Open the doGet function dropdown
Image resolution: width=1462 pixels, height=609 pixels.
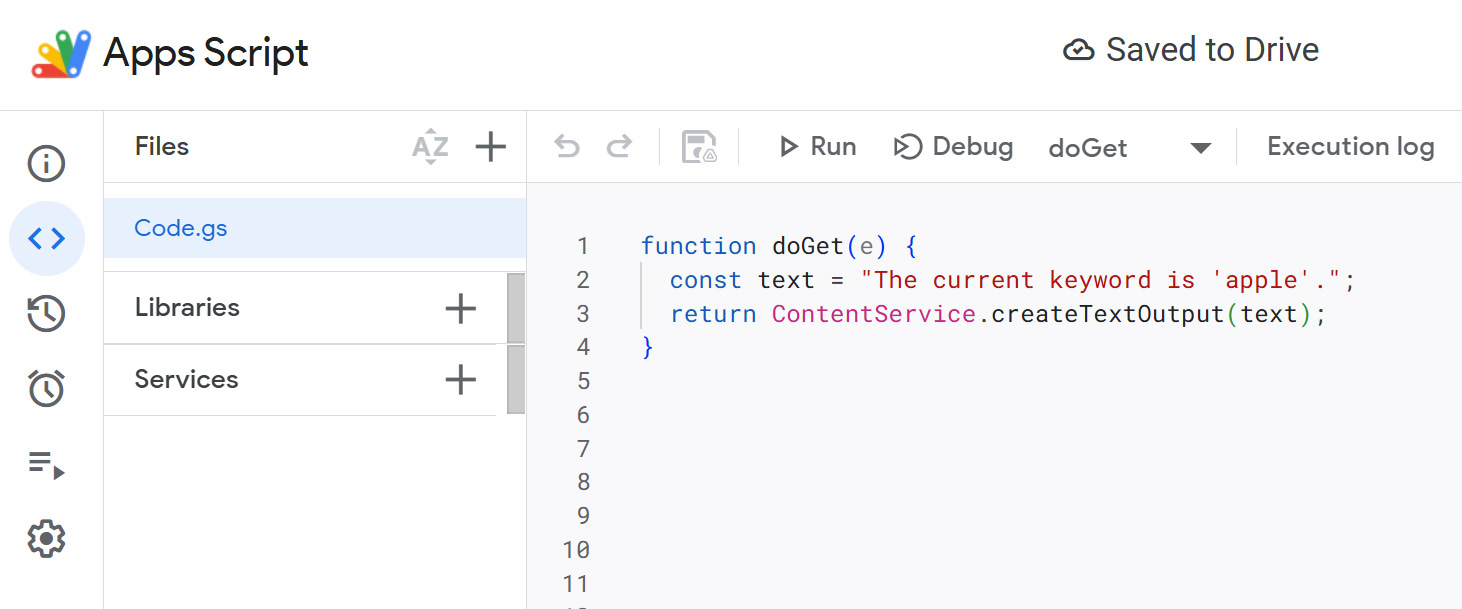pos(1130,148)
